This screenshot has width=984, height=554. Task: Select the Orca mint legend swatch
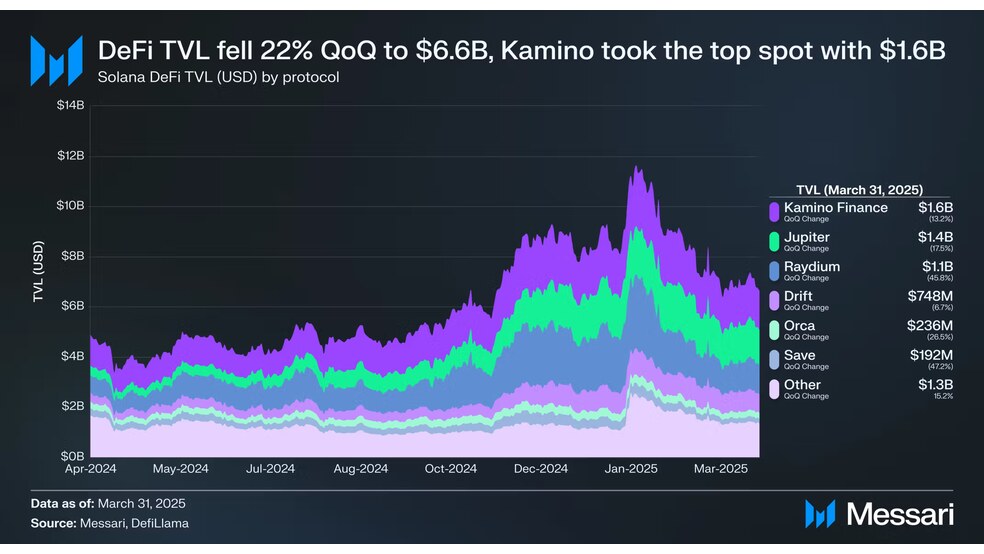(774, 329)
